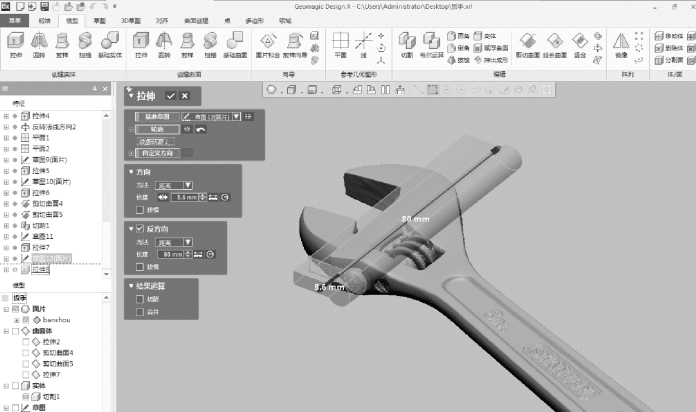Select the 分割面 split face tool
Viewport: 696px width, 412px height.
(x=669, y=60)
